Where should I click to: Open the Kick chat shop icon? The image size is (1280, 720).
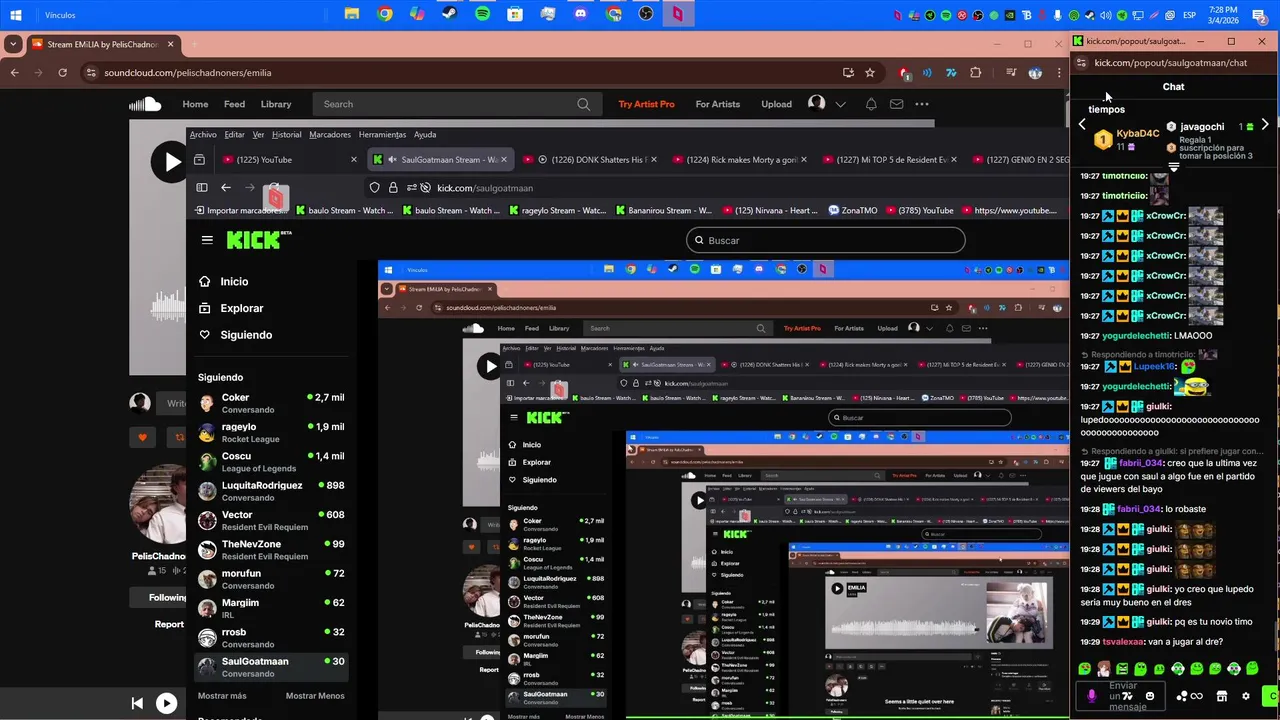(1221, 696)
